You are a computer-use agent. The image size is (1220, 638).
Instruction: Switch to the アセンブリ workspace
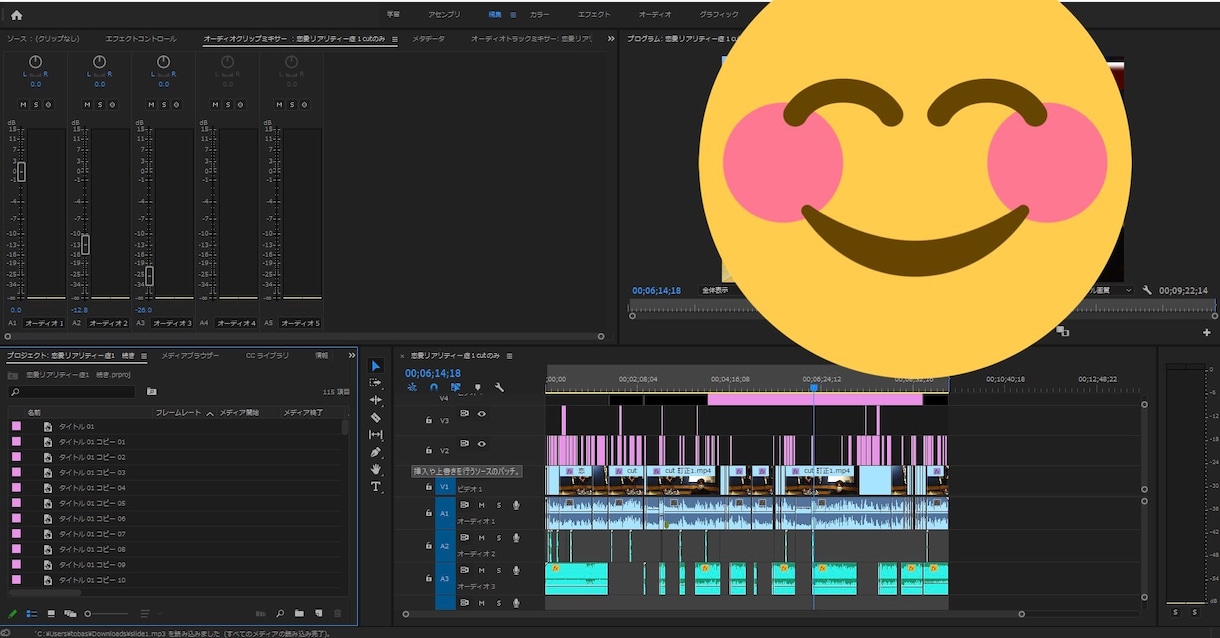445,15
